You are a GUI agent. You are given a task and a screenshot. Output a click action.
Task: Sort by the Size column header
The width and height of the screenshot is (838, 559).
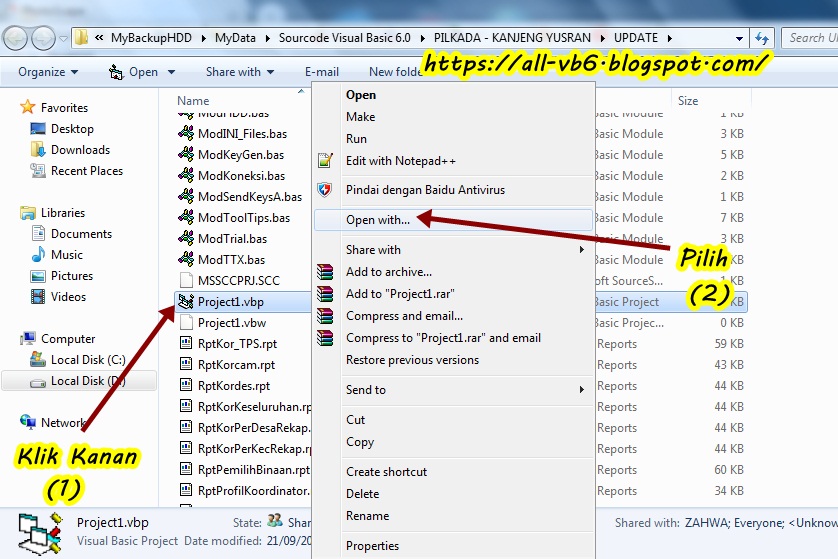688,100
